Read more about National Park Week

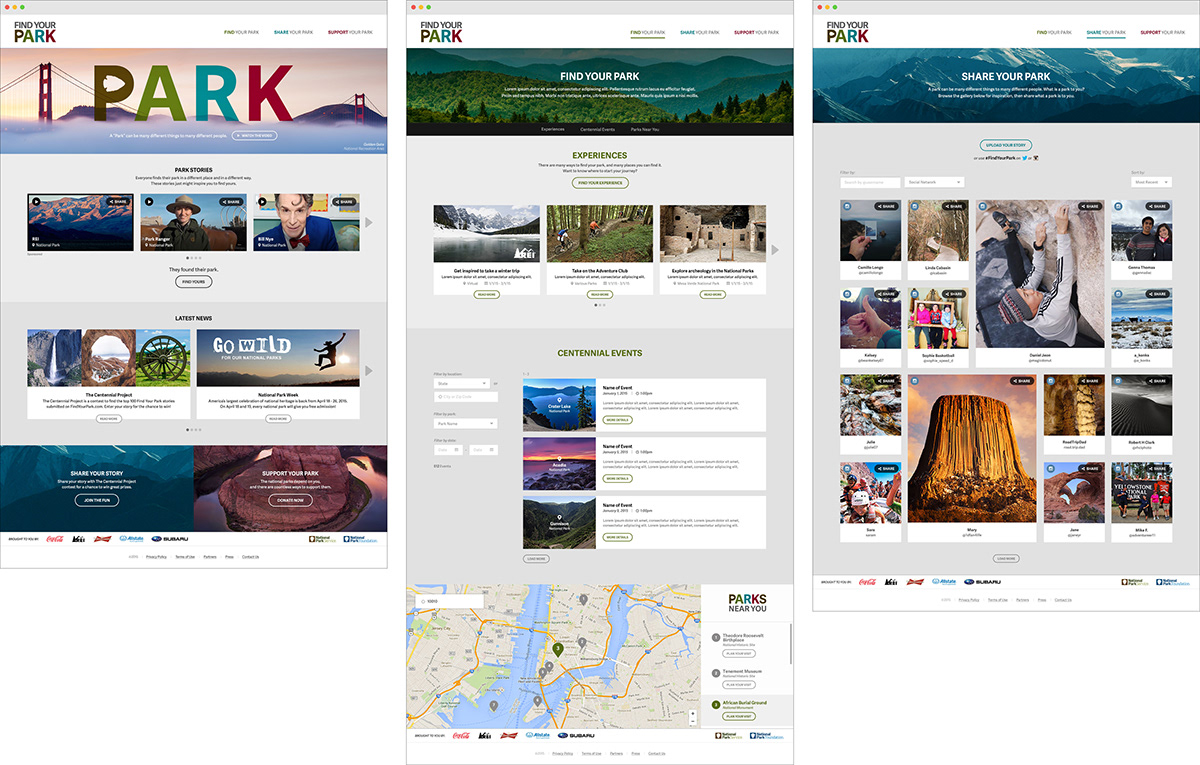pos(279,419)
